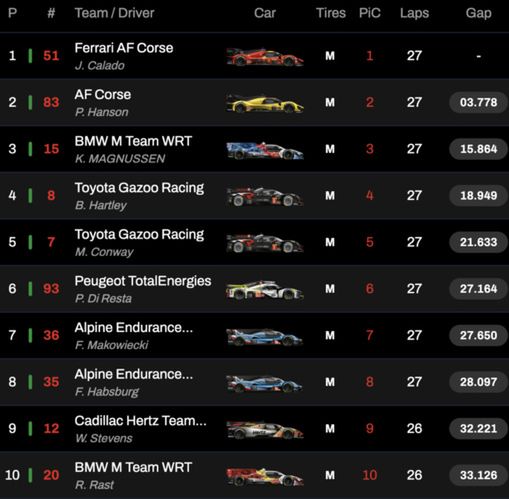Image resolution: width=509 pixels, height=499 pixels.
Task: Open Ferrari AF Corse team name
Action: tap(124, 48)
